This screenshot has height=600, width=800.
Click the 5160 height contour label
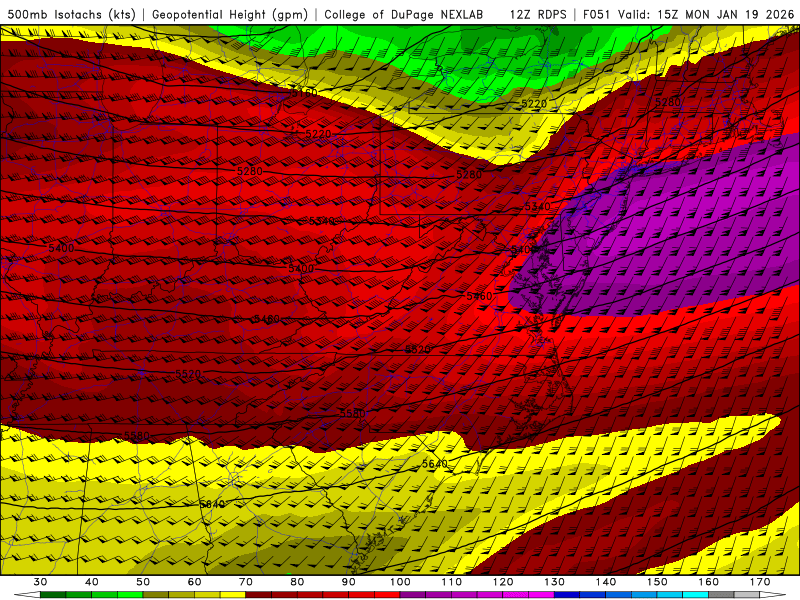pyautogui.click(x=305, y=93)
